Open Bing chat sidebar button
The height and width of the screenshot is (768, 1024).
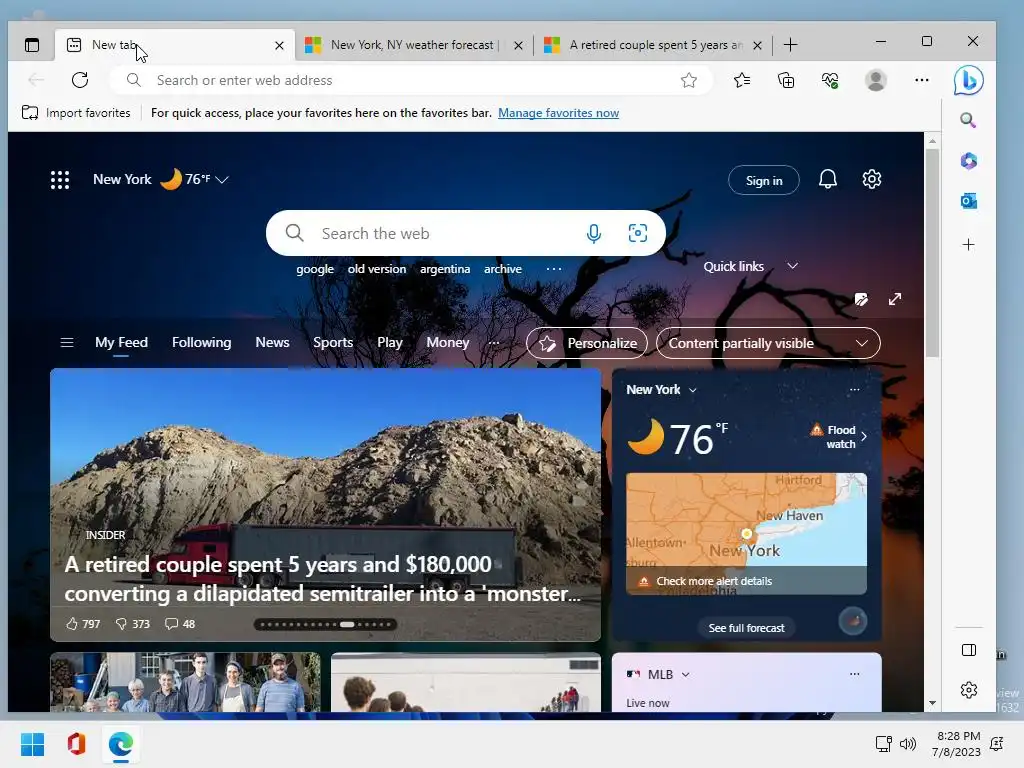pyautogui.click(x=968, y=80)
